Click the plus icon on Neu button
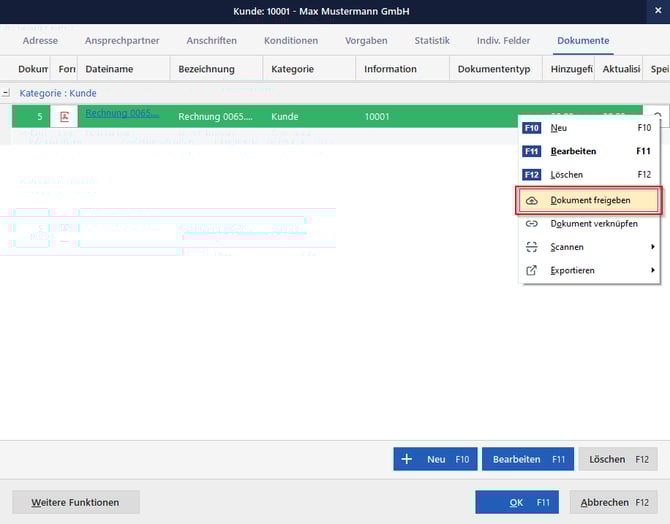Image resolution: width=670 pixels, height=524 pixels. (407, 459)
